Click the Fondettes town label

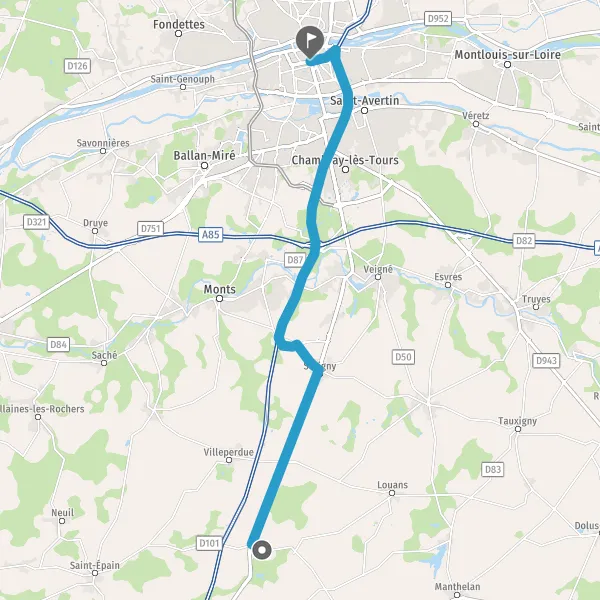pos(179,24)
